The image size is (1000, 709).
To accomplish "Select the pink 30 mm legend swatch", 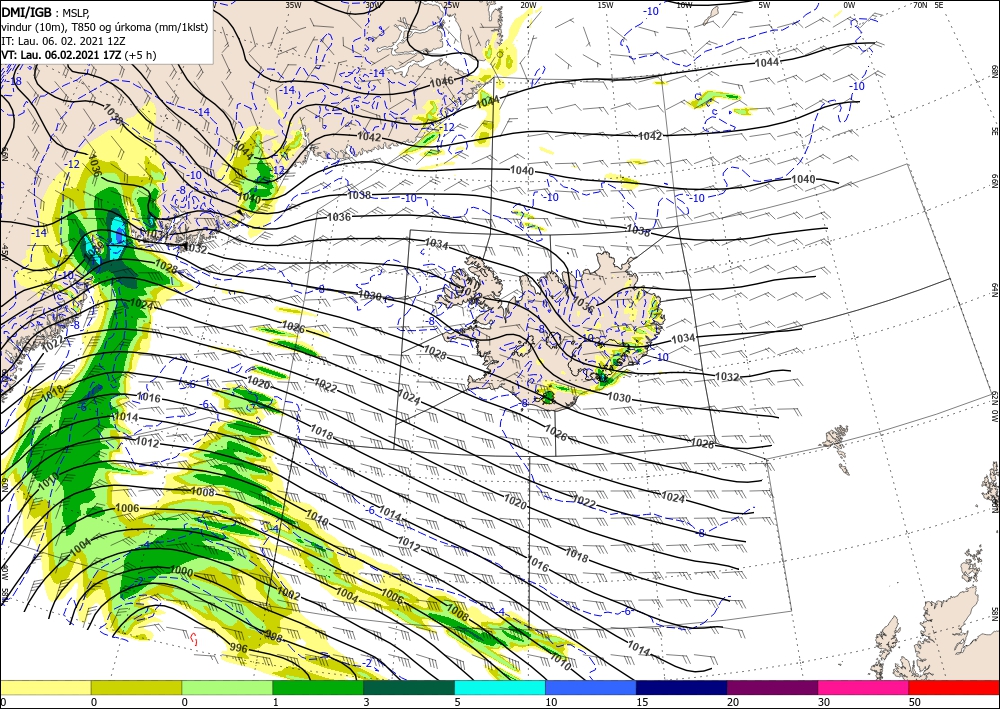I will point(864,687).
